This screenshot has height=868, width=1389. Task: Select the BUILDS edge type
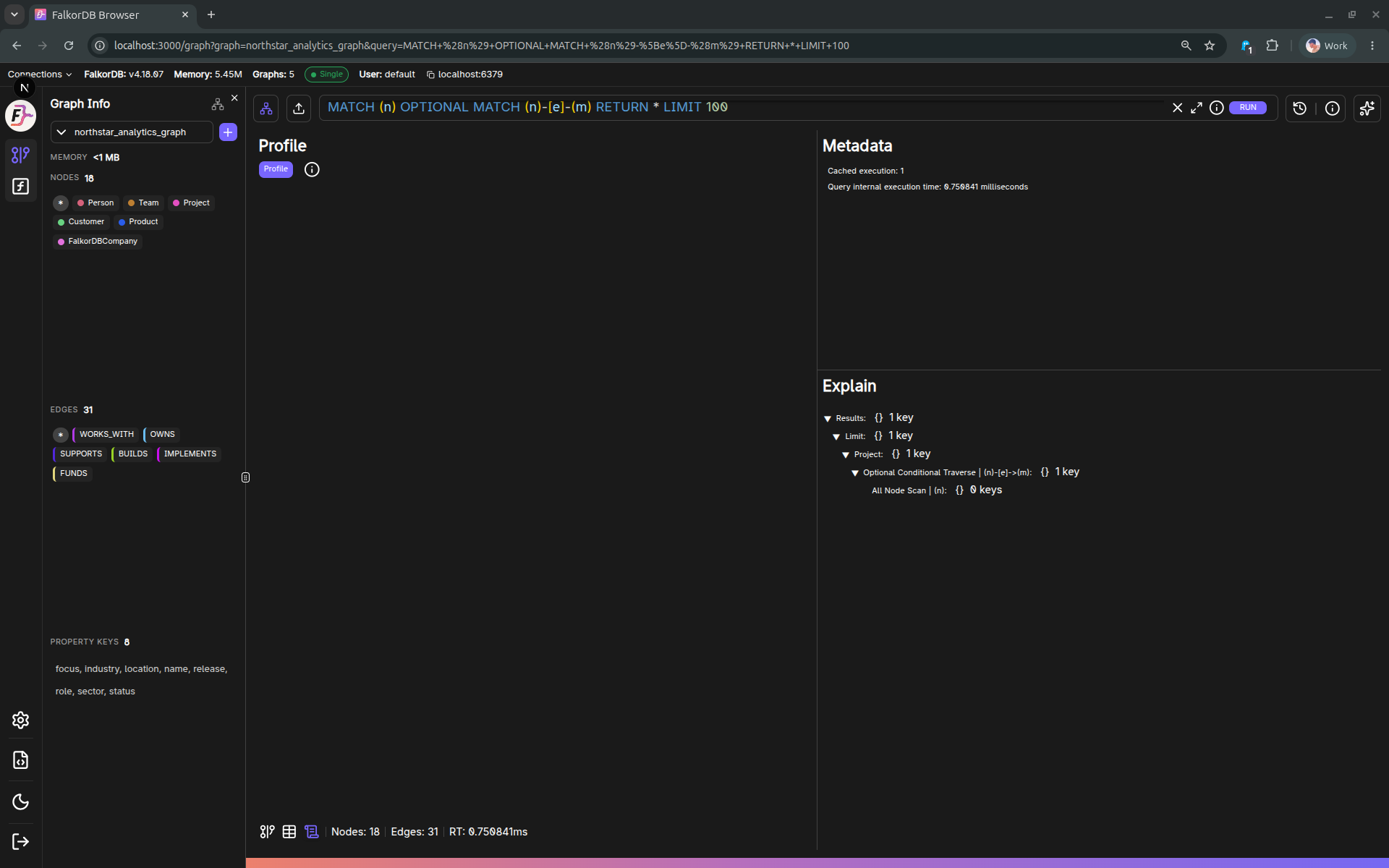132,454
